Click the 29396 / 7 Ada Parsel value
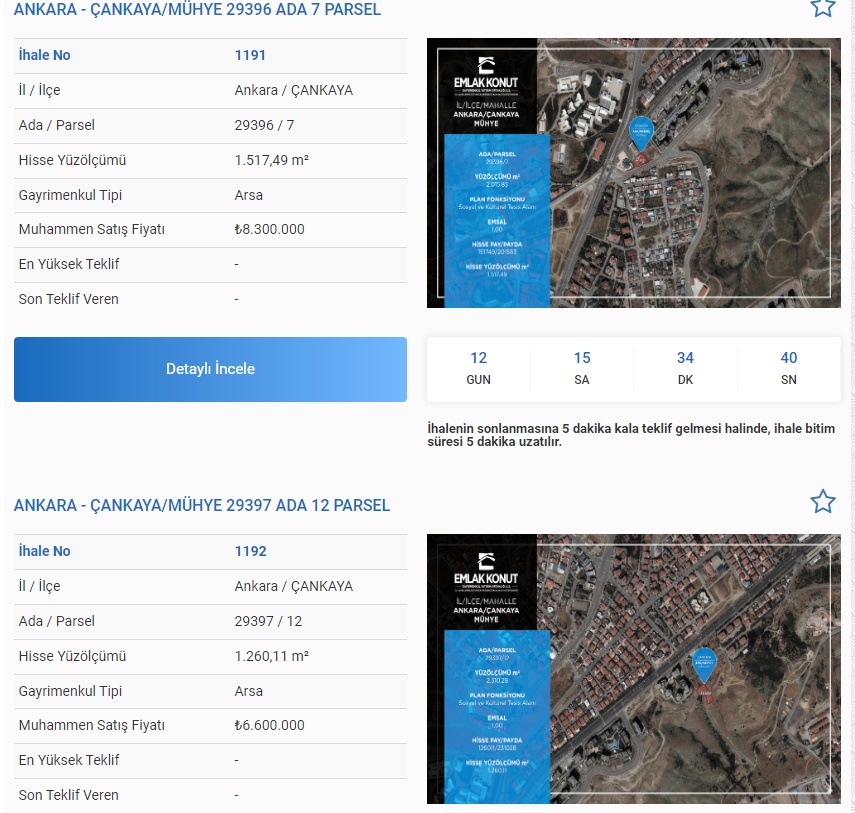Screen dimensions: 855x813 coord(264,125)
